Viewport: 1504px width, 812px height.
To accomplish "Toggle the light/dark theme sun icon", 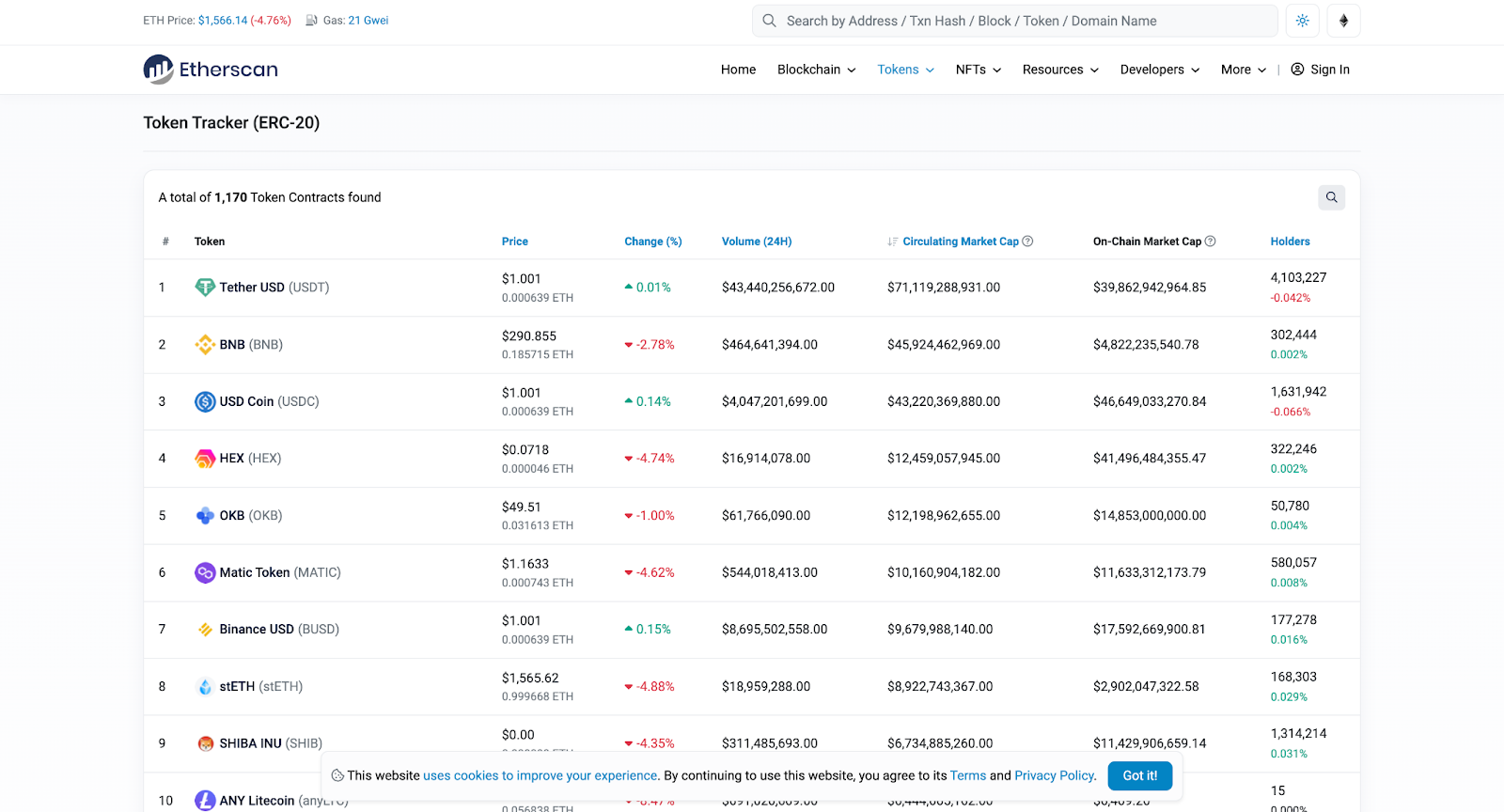I will [x=1302, y=21].
